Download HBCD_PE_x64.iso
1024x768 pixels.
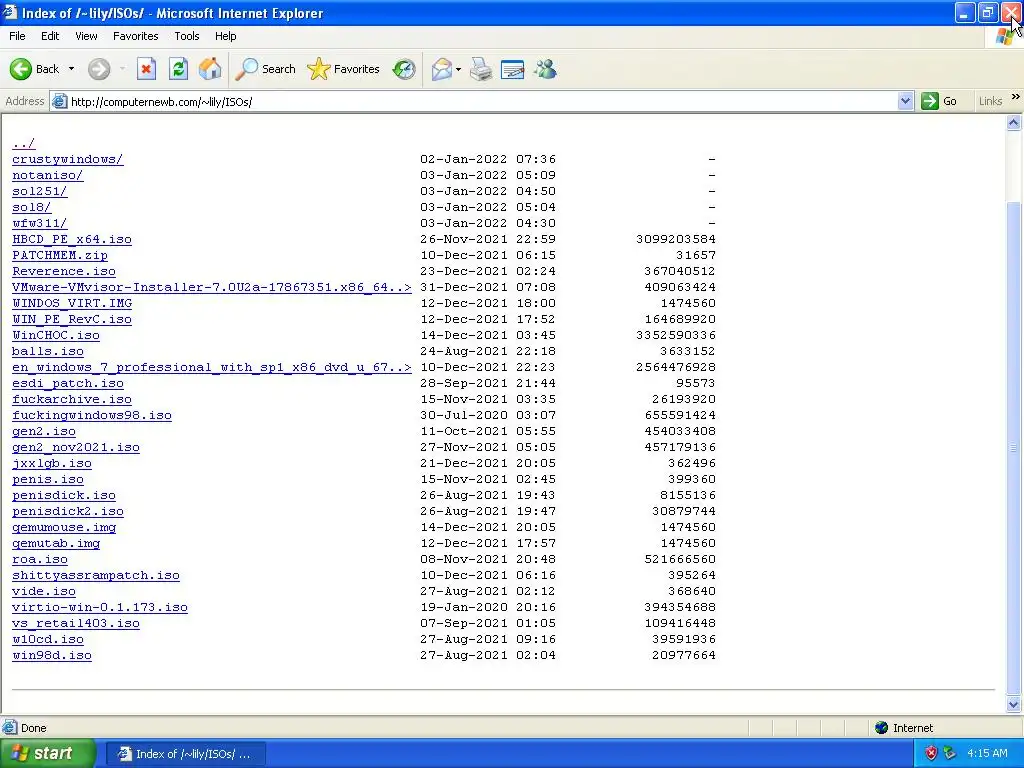pyautogui.click(x=72, y=239)
